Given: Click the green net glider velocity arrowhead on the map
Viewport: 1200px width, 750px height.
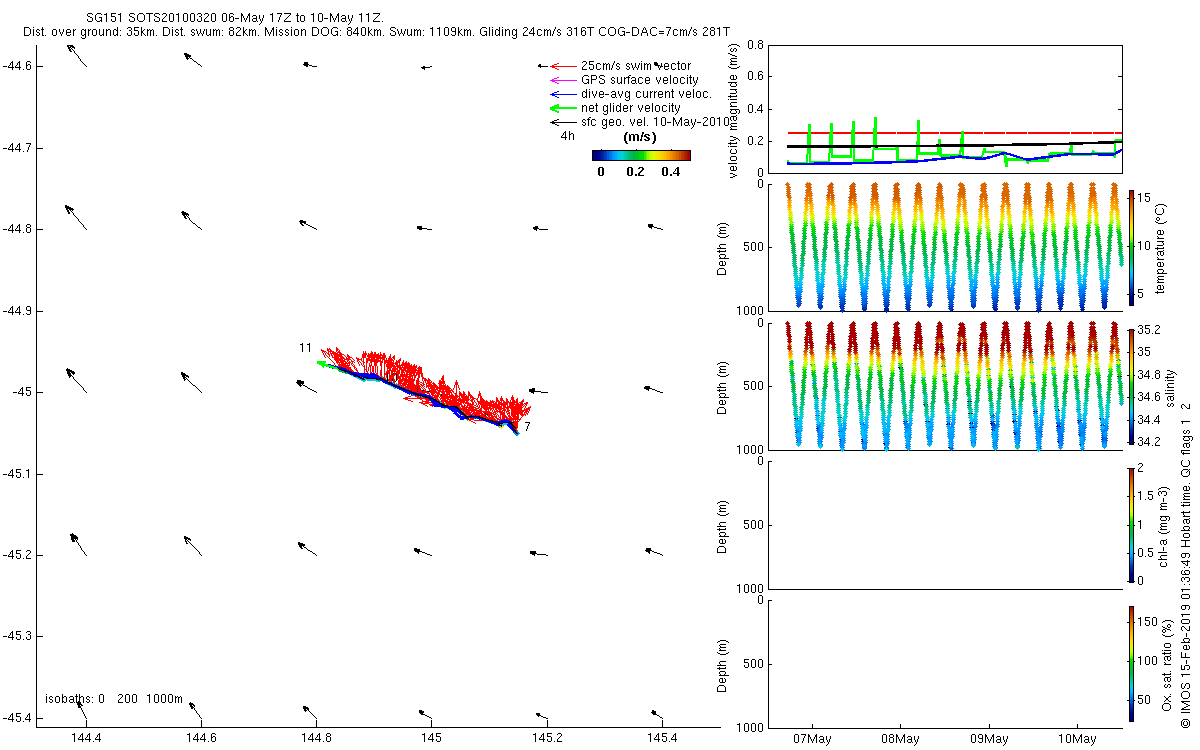Looking at the screenshot, I should pyautogui.click(x=322, y=364).
